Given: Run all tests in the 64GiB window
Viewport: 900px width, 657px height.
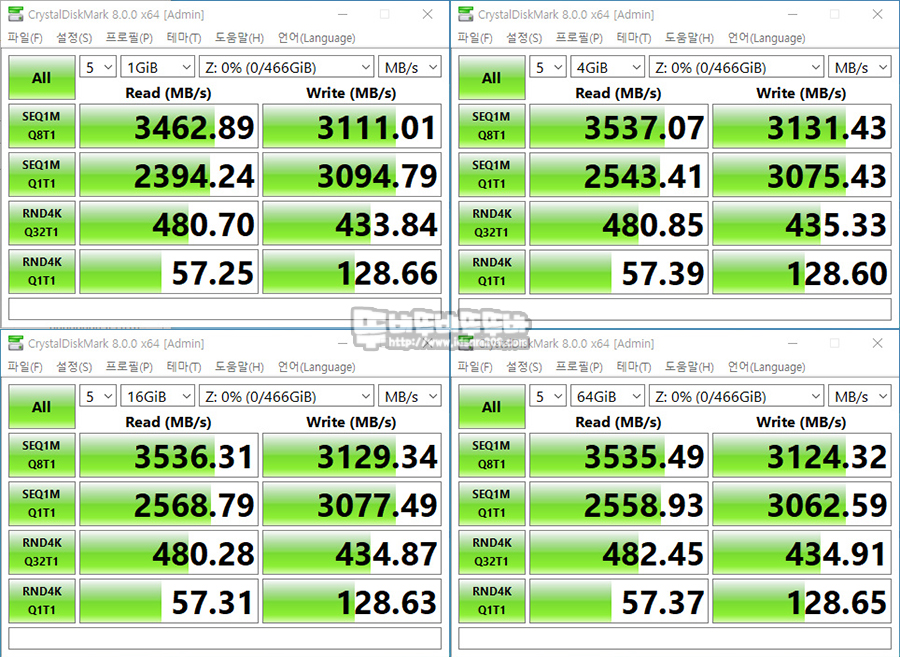Looking at the screenshot, I should pyautogui.click(x=492, y=407).
